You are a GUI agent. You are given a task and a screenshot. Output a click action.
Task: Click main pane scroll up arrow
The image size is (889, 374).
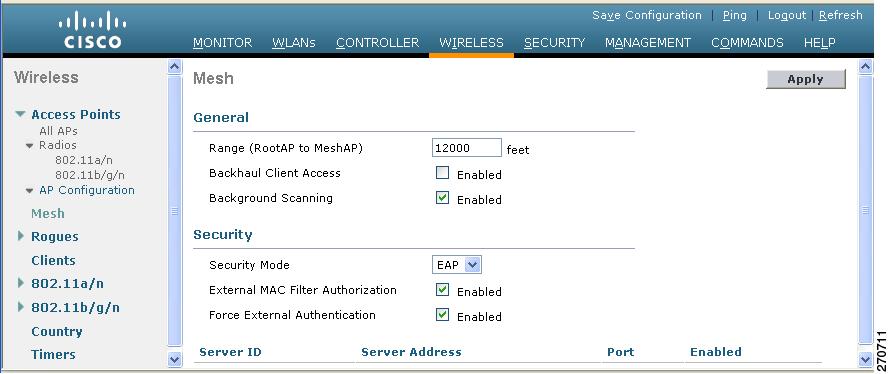click(866, 67)
